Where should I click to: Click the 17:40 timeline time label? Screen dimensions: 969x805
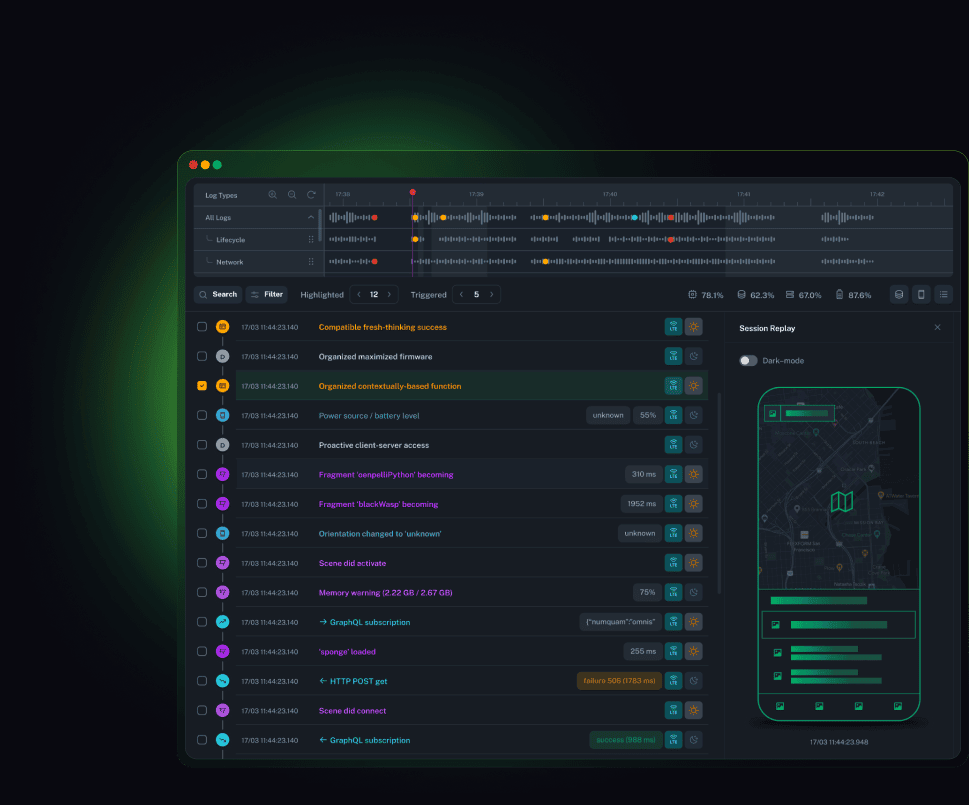click(610, 194)
